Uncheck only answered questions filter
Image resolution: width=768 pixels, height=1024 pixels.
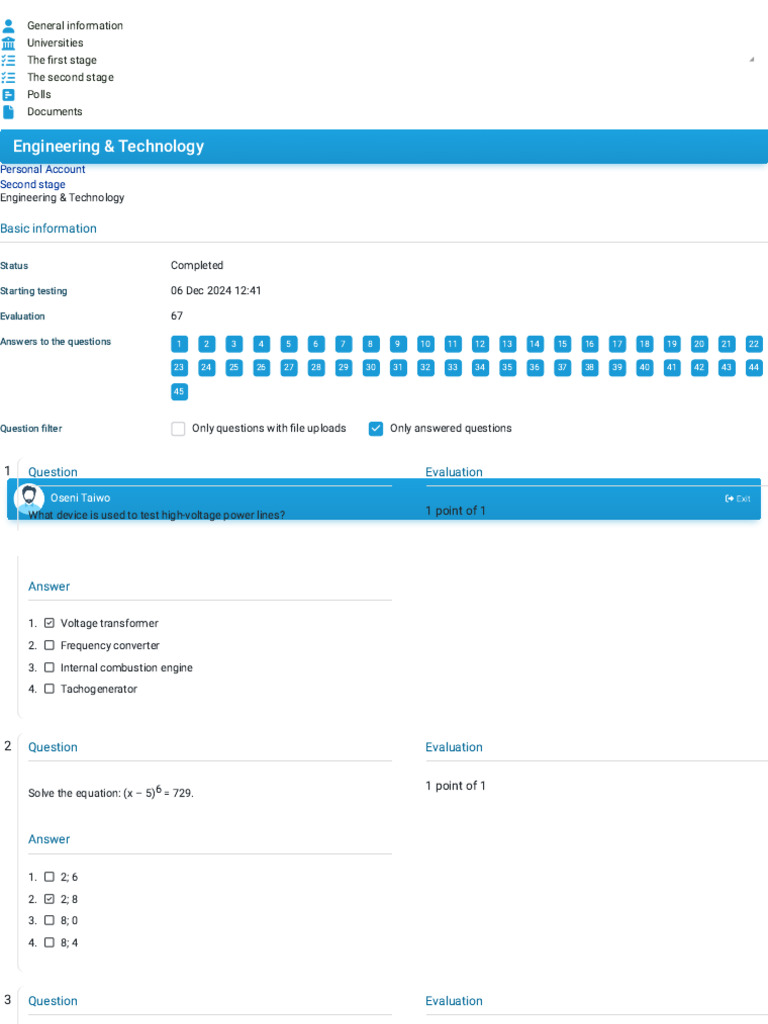(376, 428)
